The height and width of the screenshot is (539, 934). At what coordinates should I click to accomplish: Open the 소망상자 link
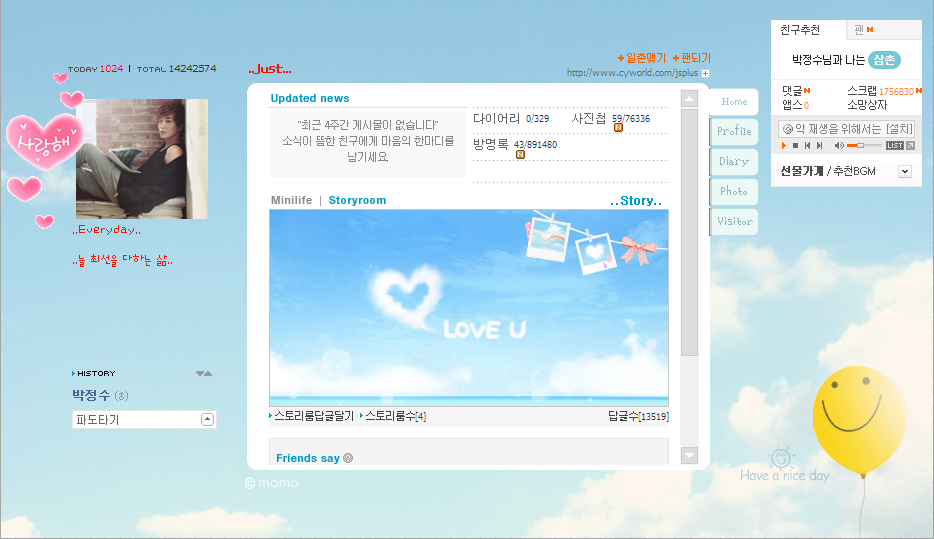(867, 105)
